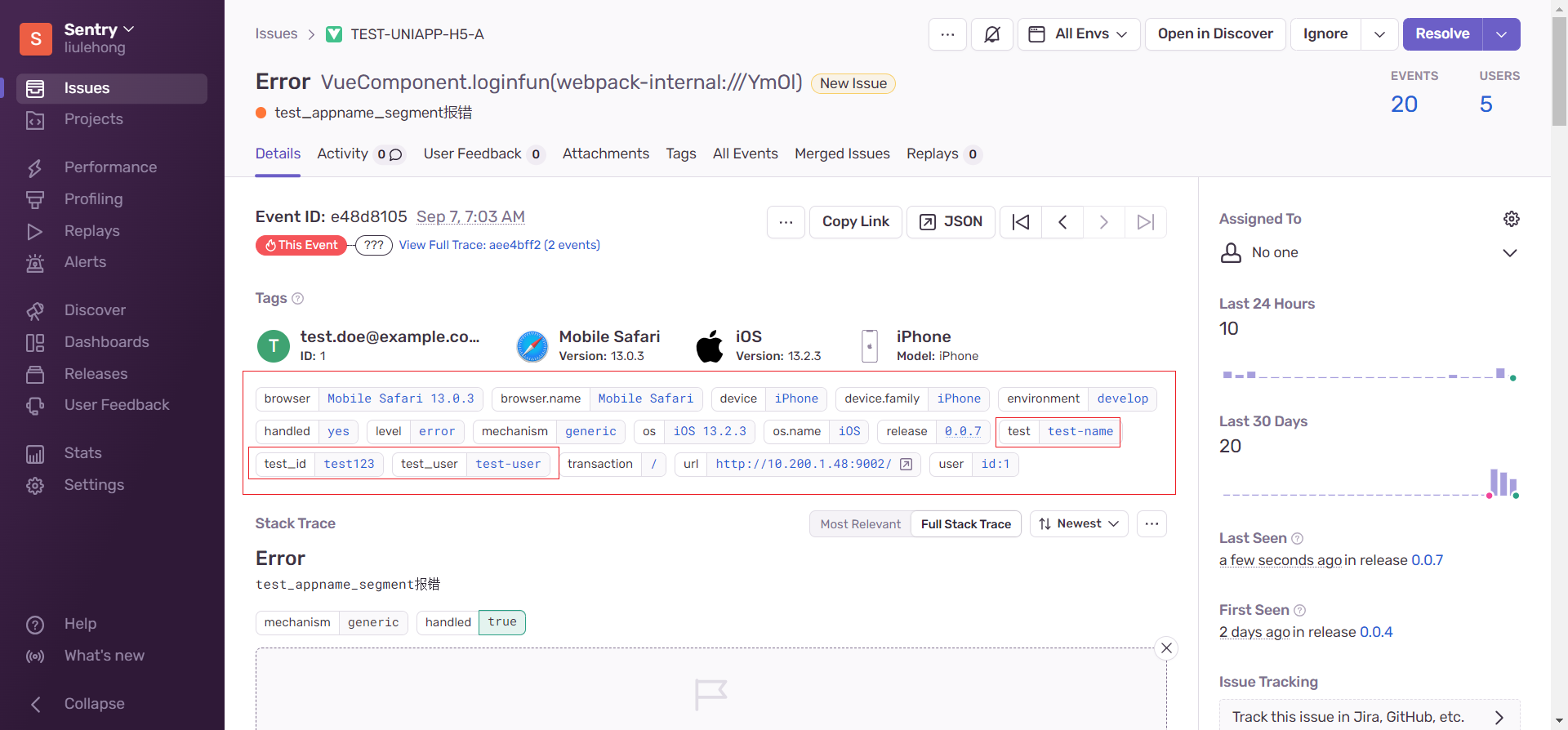Switch to the Tags tab
Screen dimensions: 1568x730
coord(681,154)
